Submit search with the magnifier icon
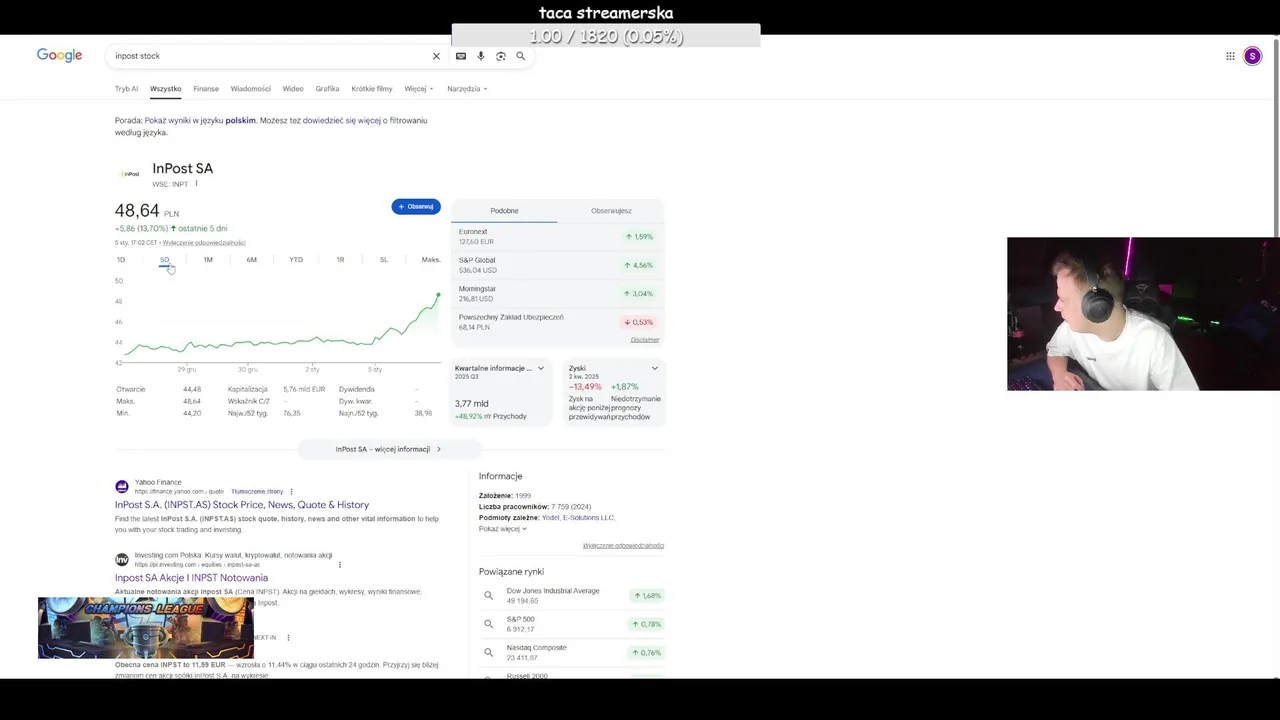This screenshot has height=720, width=1280. click(x=521, y=56)
